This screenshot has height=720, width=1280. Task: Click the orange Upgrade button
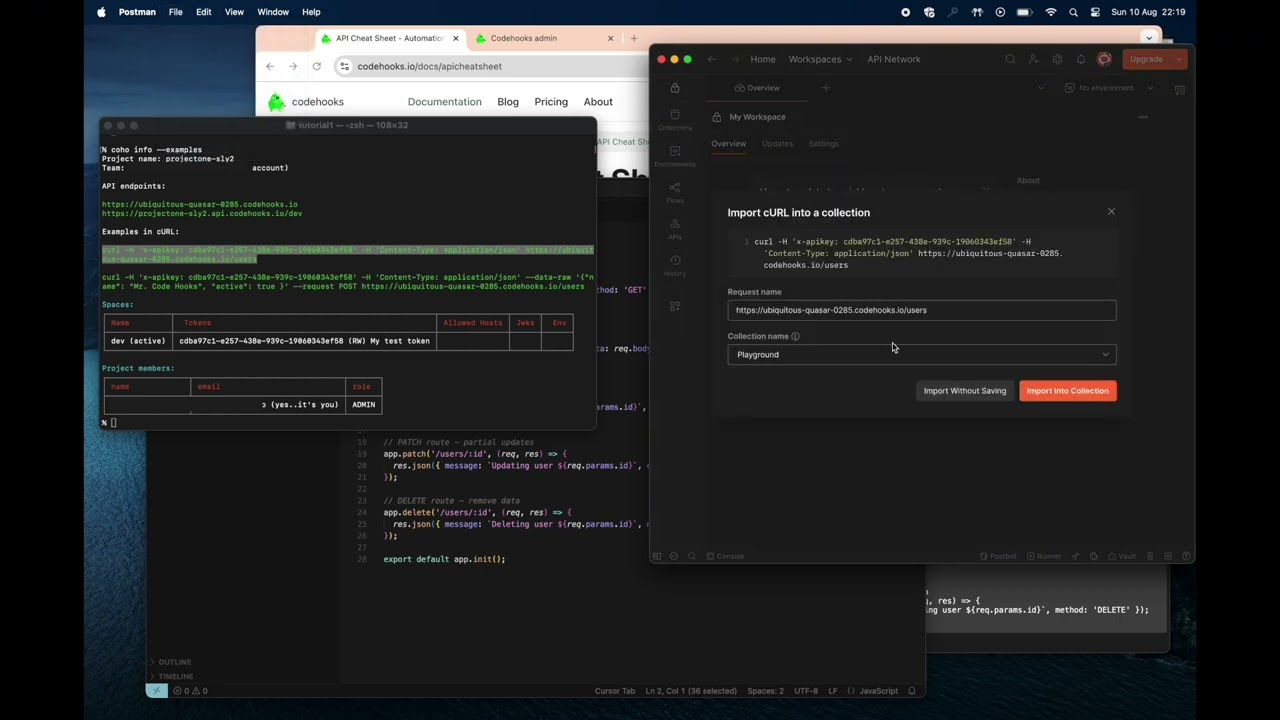tap(1146, 59)
